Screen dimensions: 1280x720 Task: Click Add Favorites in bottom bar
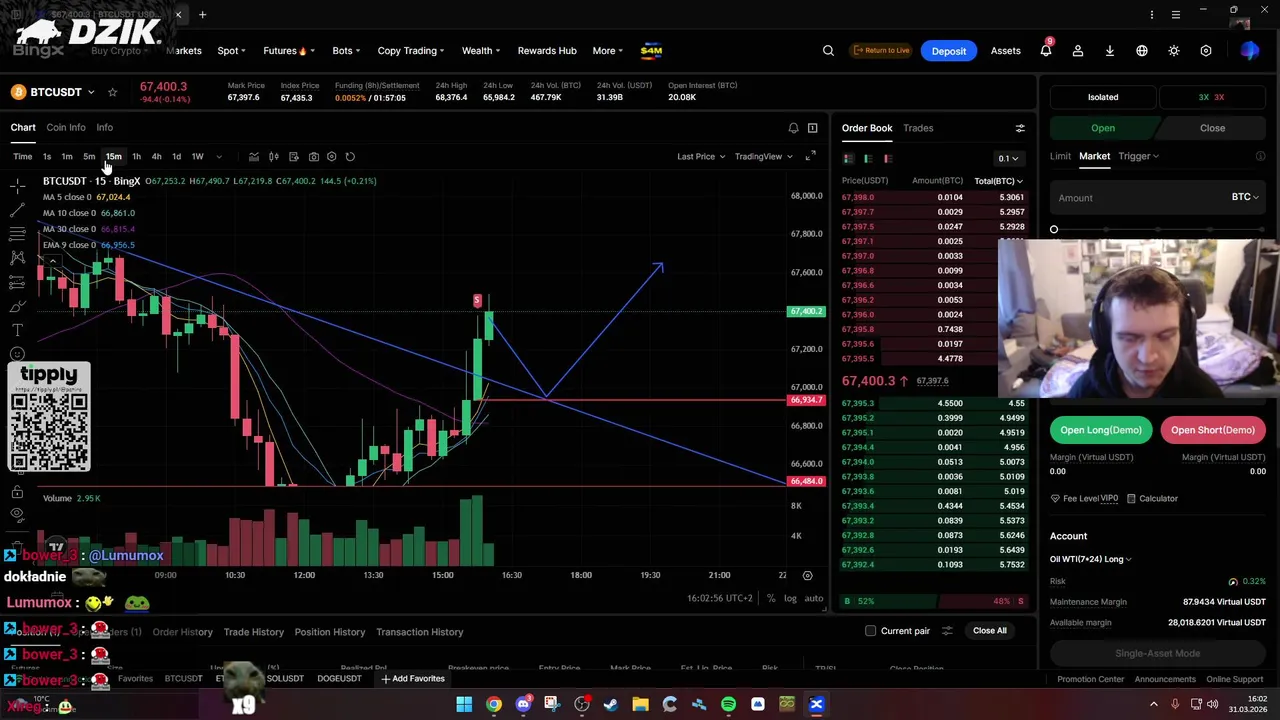point(412,679)
